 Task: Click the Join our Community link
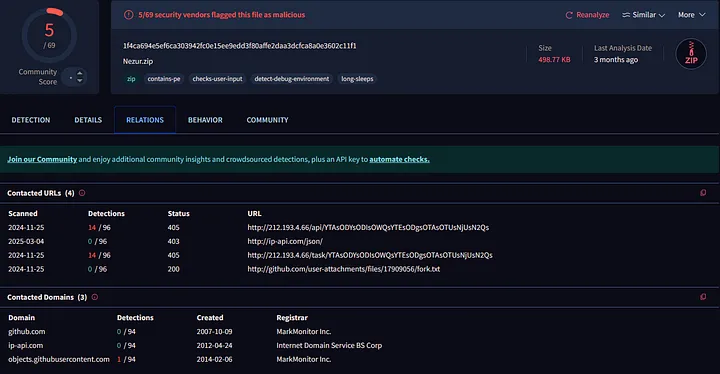click(x=42, y=159)
